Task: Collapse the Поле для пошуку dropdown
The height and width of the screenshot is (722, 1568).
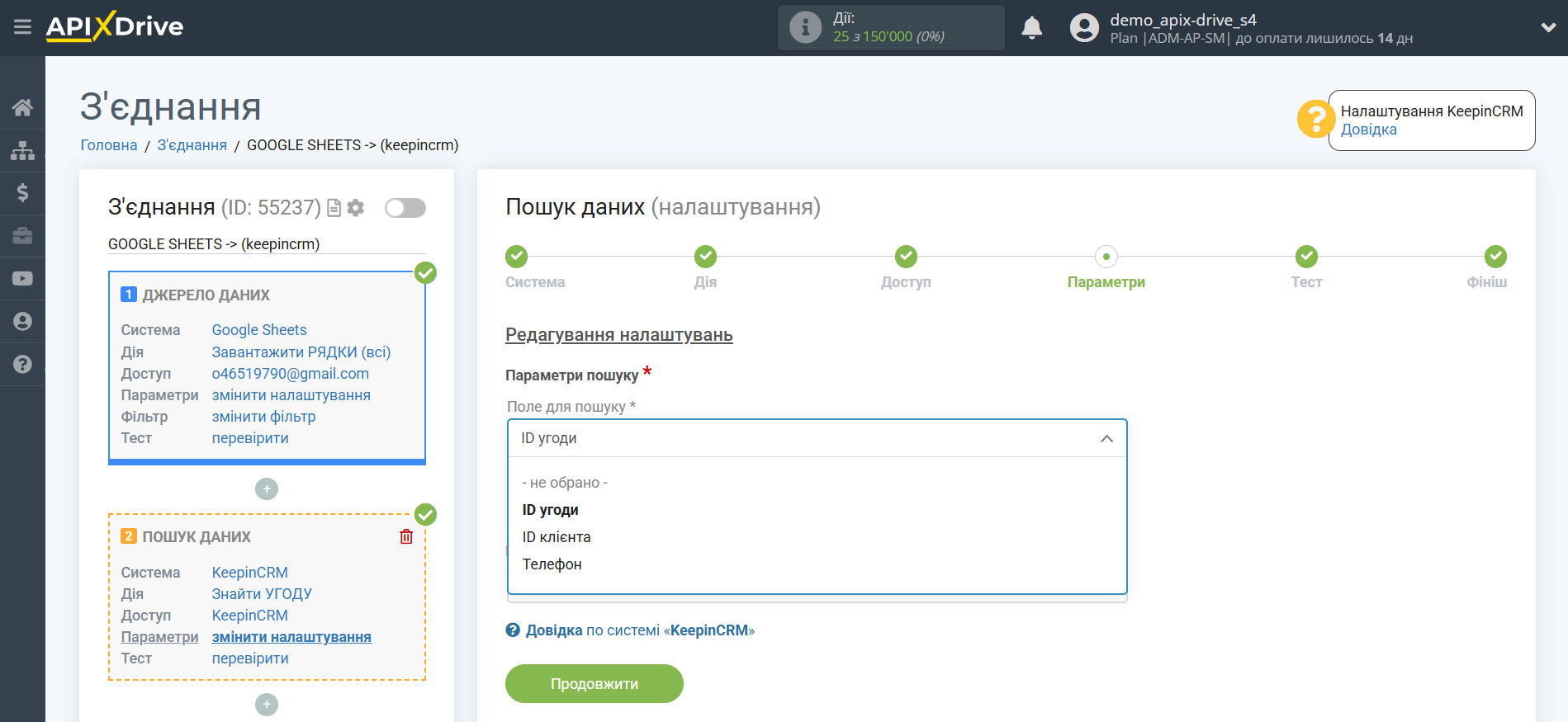Action: tap(1106, 439)
